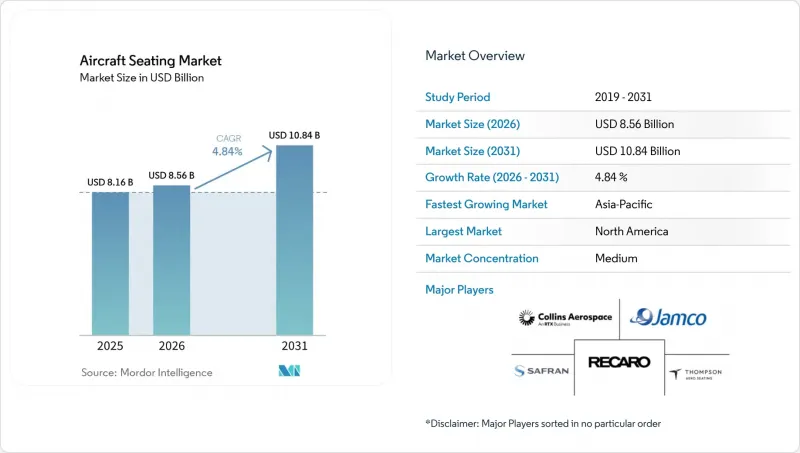The width and height of the screenshot is (800, 453).
Task: Click the 'Fastest Growing Market' label
Action: [486, 205]
